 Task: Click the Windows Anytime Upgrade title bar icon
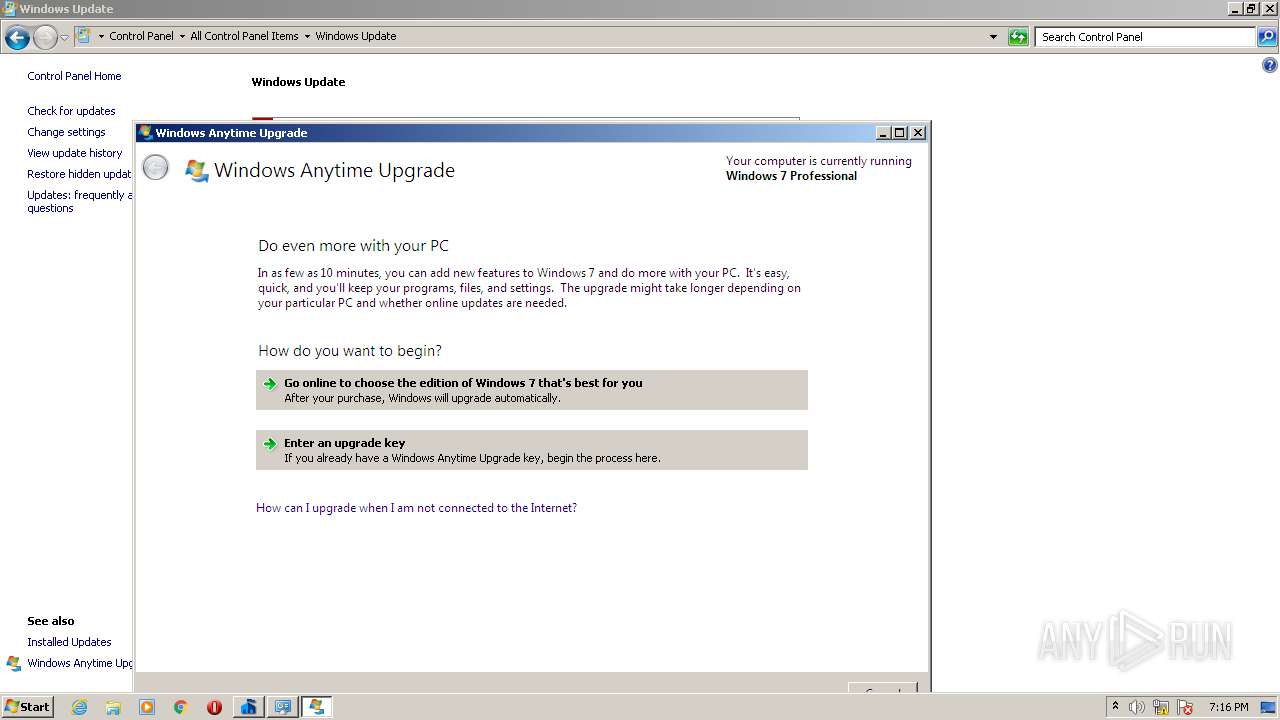click(146, 132)
